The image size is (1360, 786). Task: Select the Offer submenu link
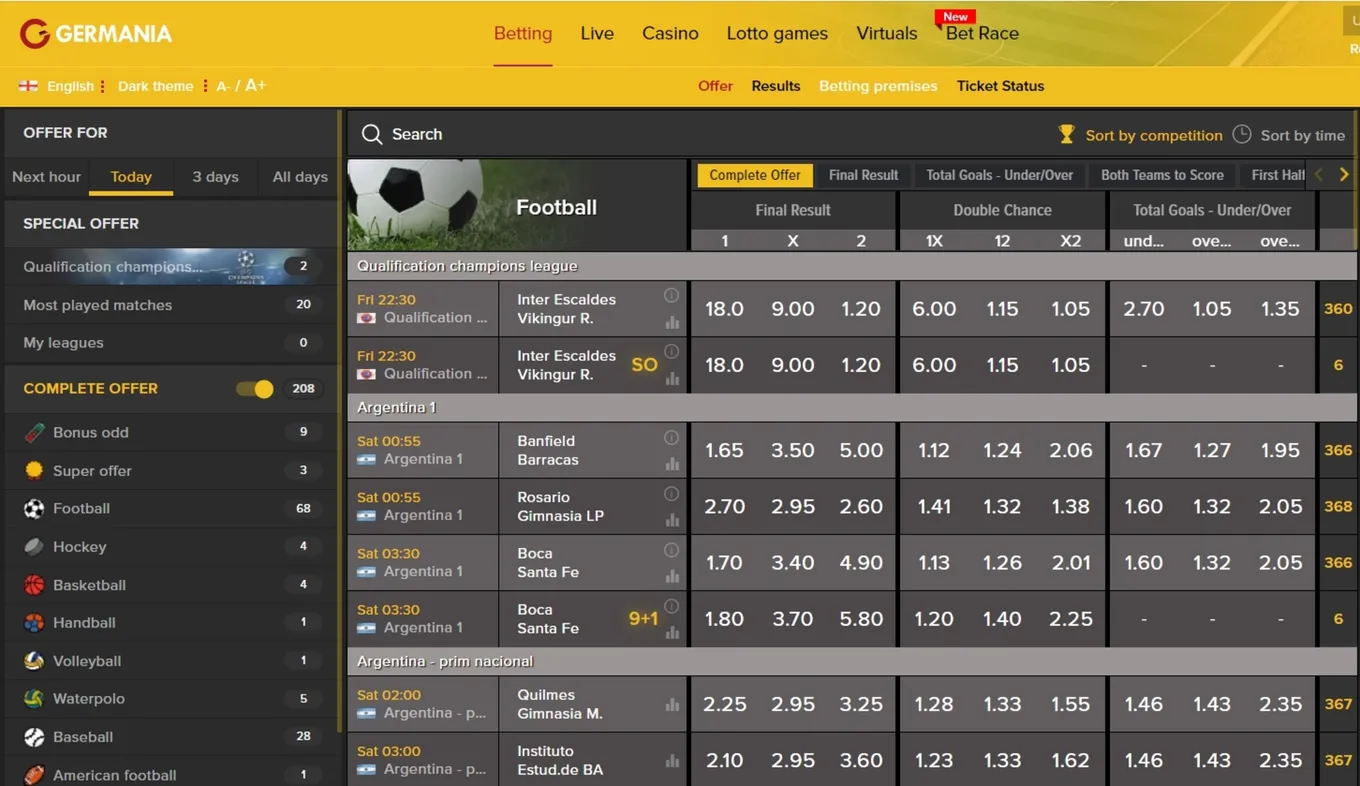[715, 86]
